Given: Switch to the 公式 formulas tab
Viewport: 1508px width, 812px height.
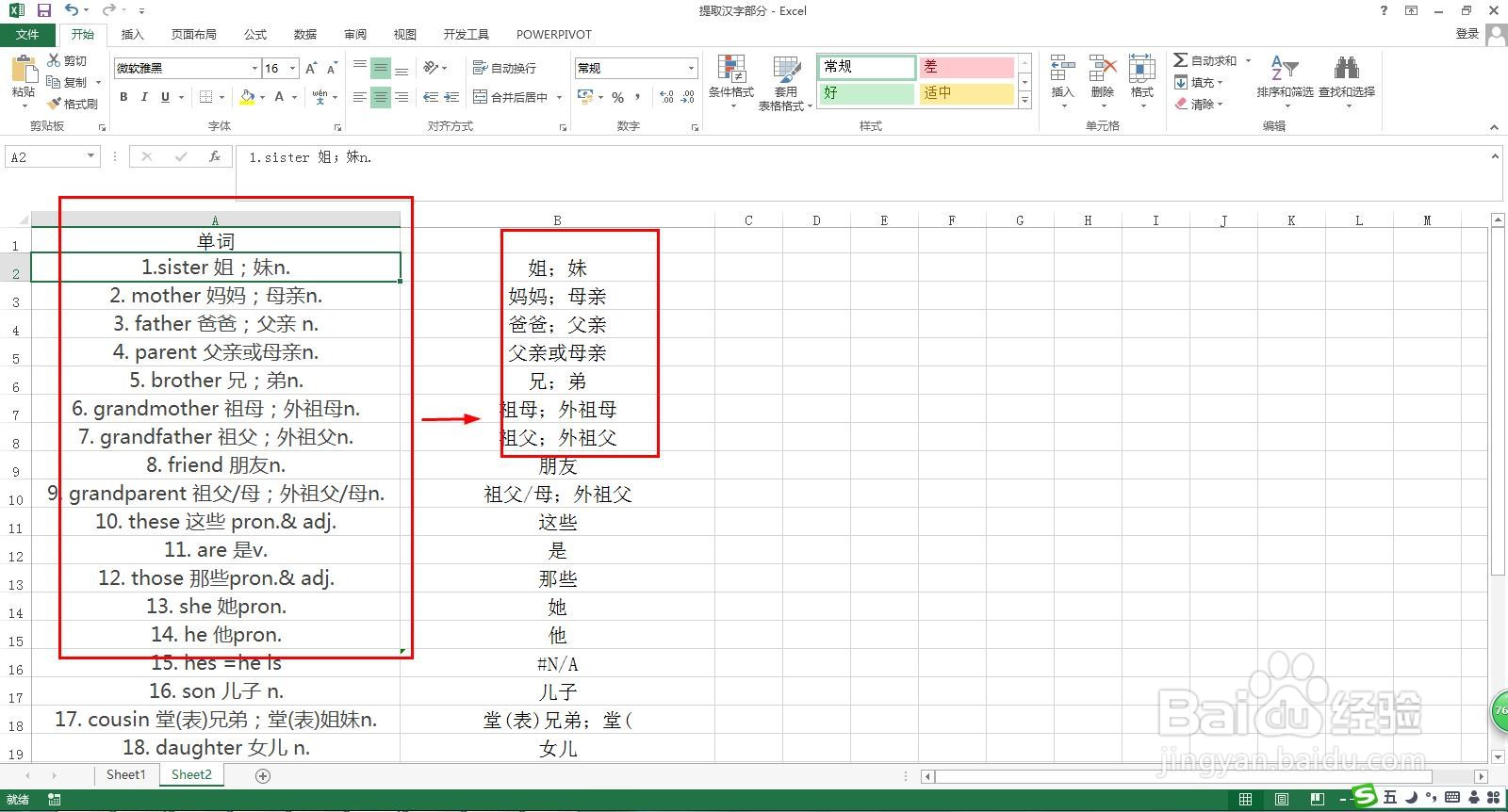Looking at the screenshot, I should click(x=255, y=34).
